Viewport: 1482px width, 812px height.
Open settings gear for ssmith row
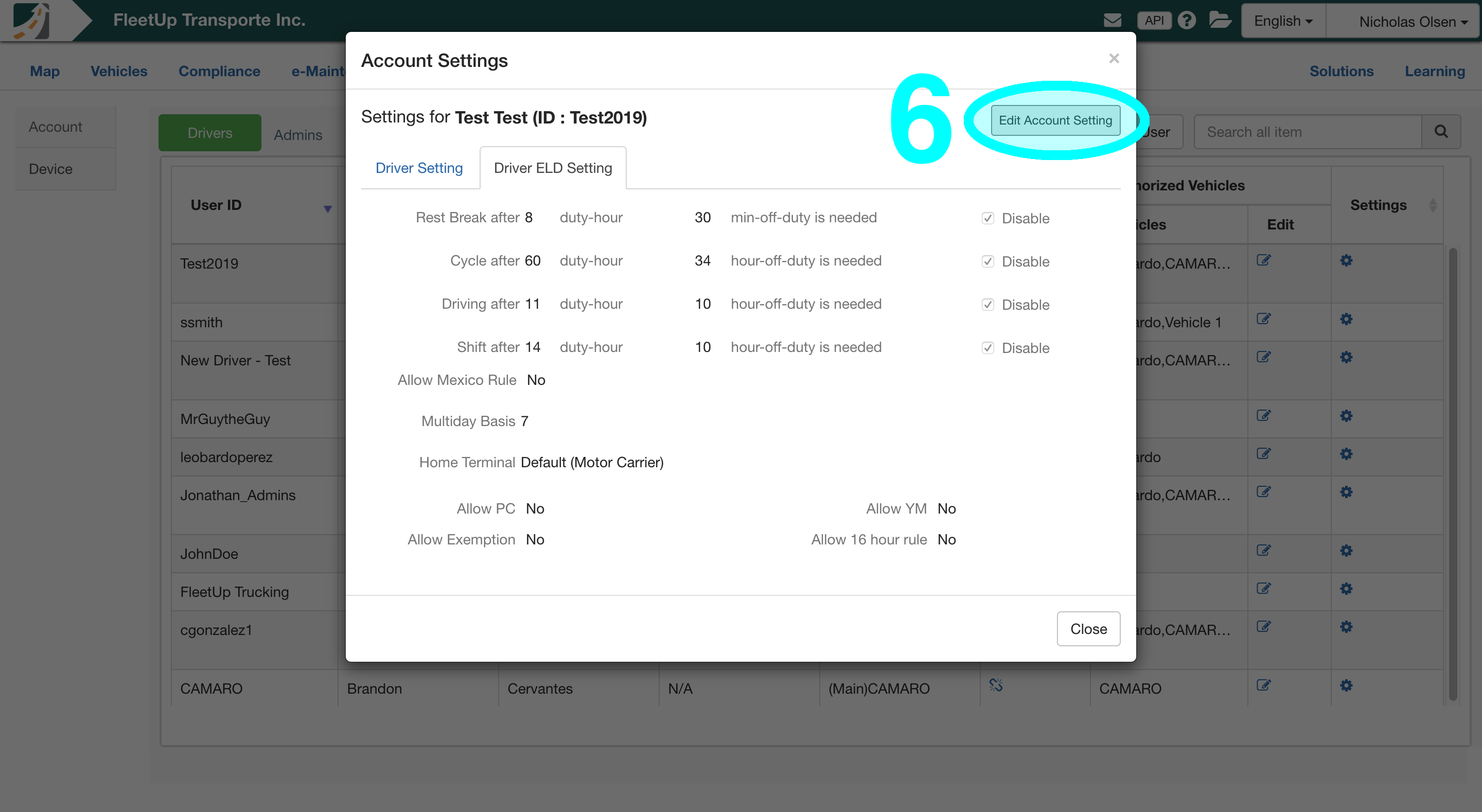[x=1346, y=319]
